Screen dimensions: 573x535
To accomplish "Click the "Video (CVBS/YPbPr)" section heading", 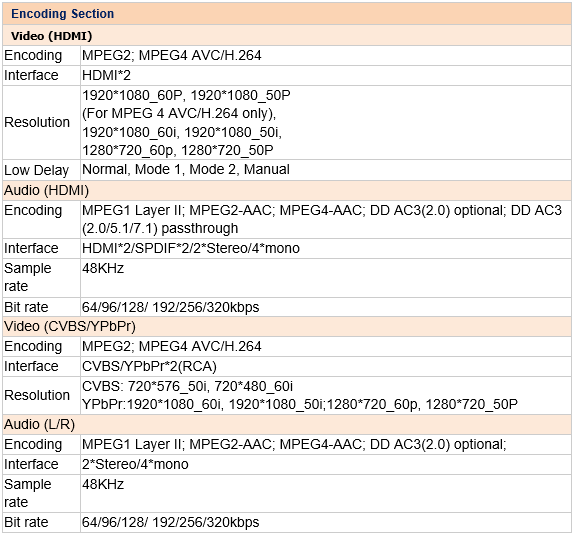I will [70, 326].
